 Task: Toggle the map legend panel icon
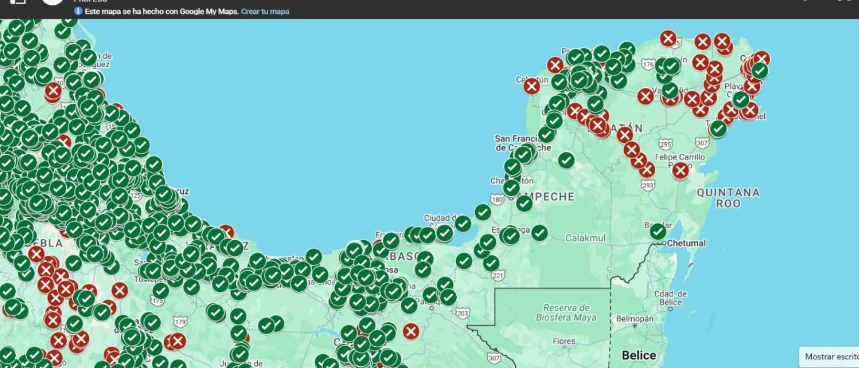(x=18, y=2)
